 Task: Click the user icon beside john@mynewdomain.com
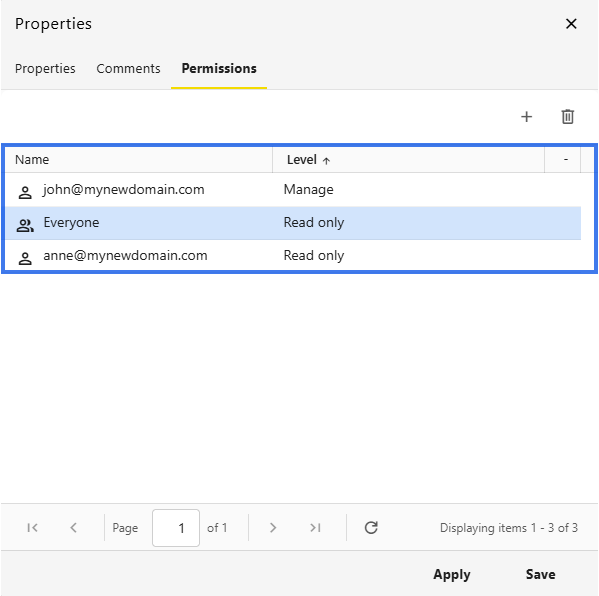(x=25, y=192)
